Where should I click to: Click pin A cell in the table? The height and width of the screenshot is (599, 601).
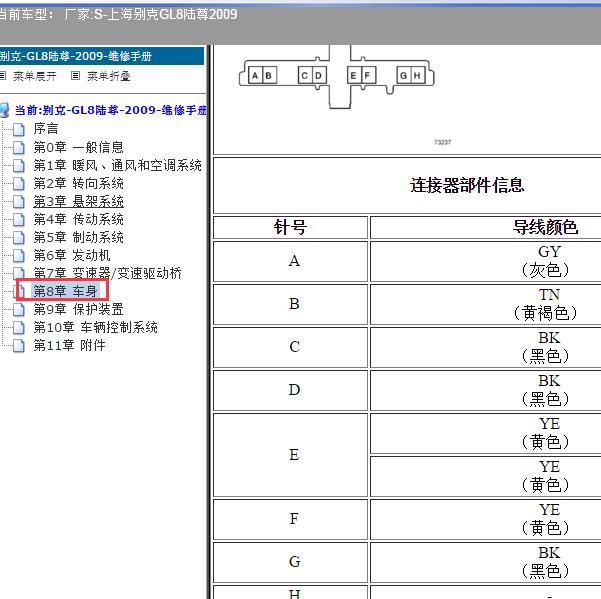coord(290,261)
